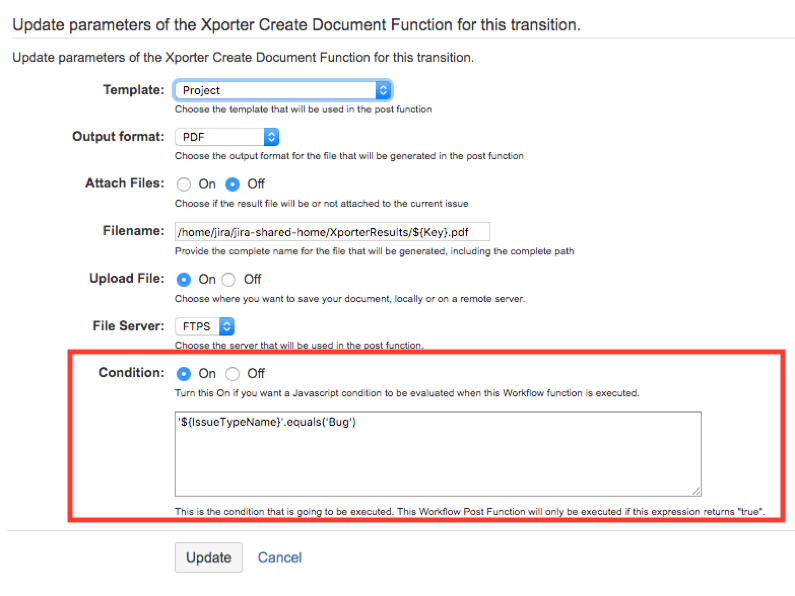Open the Template dropdown showing Project

283,90
